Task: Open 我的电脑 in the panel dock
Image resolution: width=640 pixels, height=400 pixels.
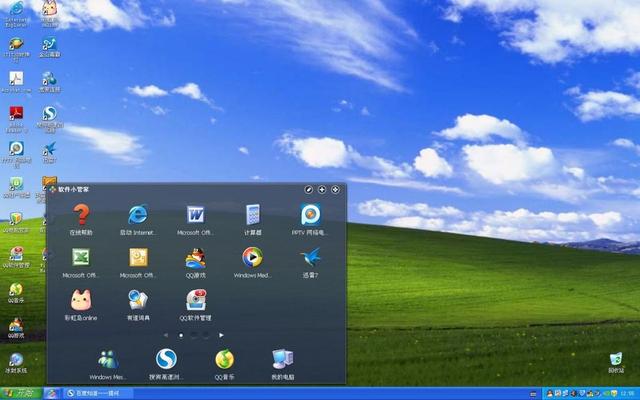Action: point(282,360)
